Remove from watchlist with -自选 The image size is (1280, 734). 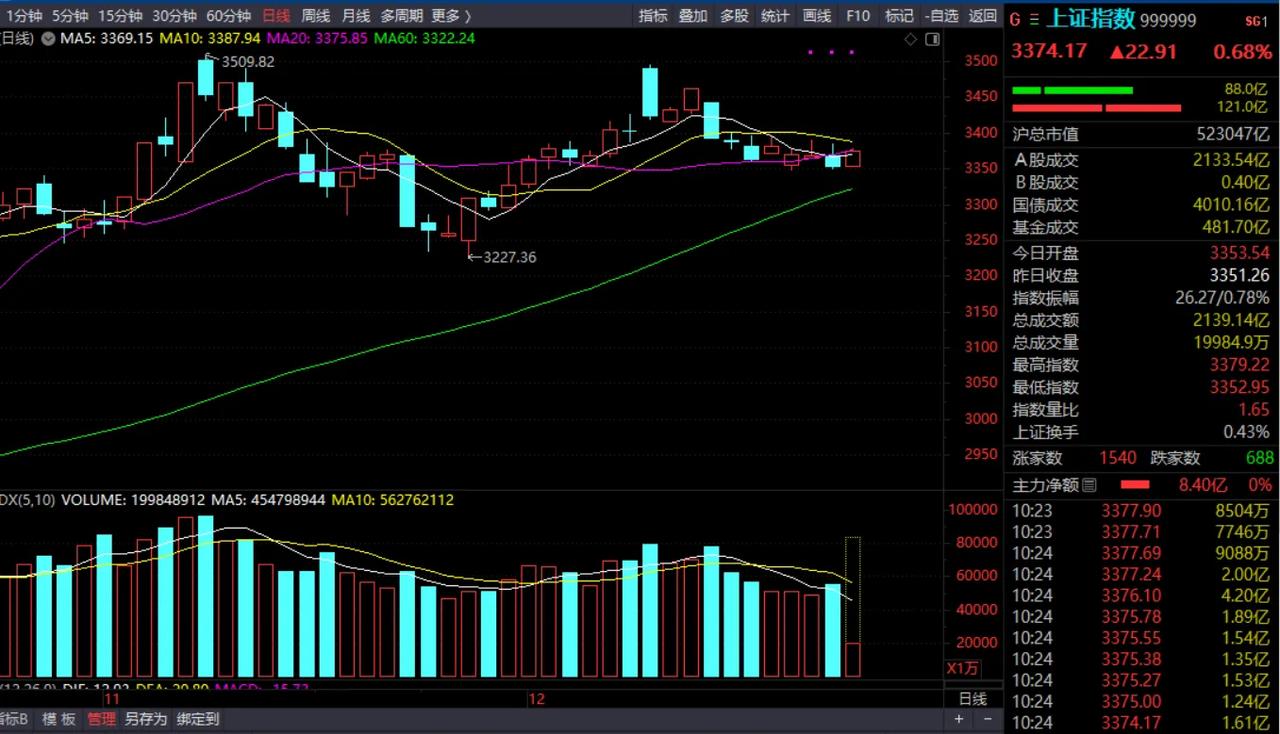pyautogui.click(x=941, y=16)
